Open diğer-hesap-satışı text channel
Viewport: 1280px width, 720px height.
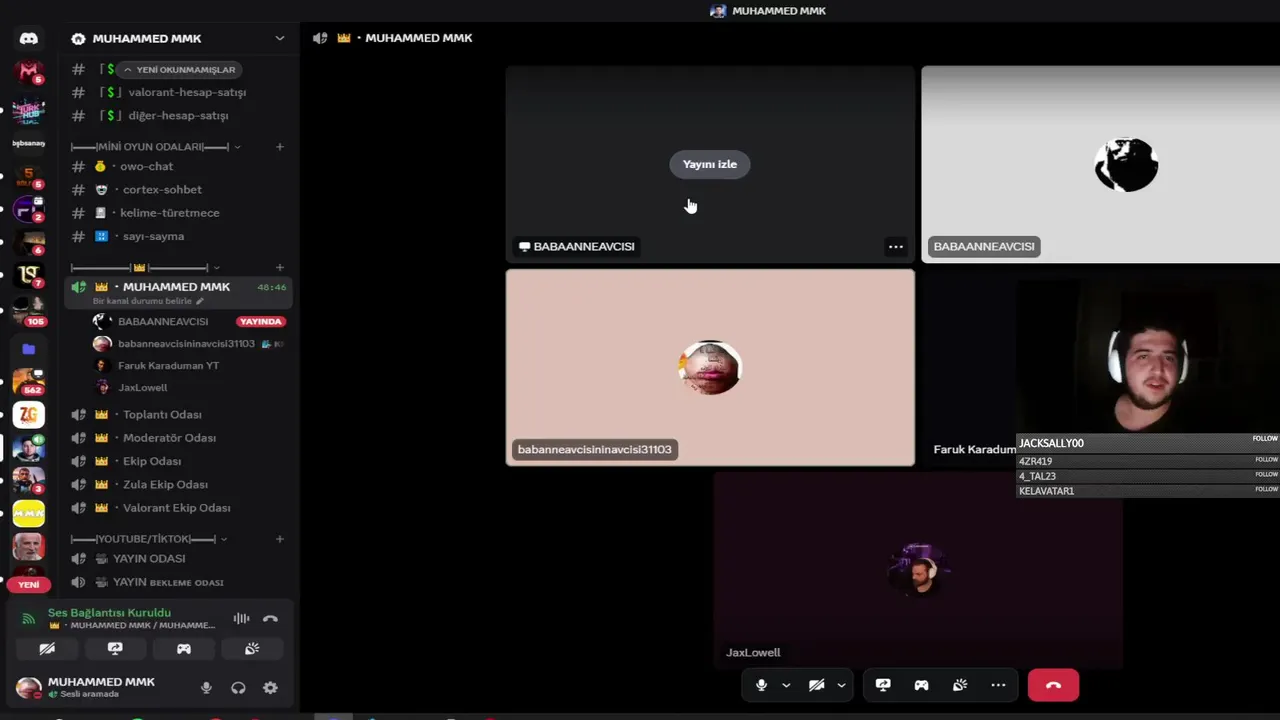point(180,115)
